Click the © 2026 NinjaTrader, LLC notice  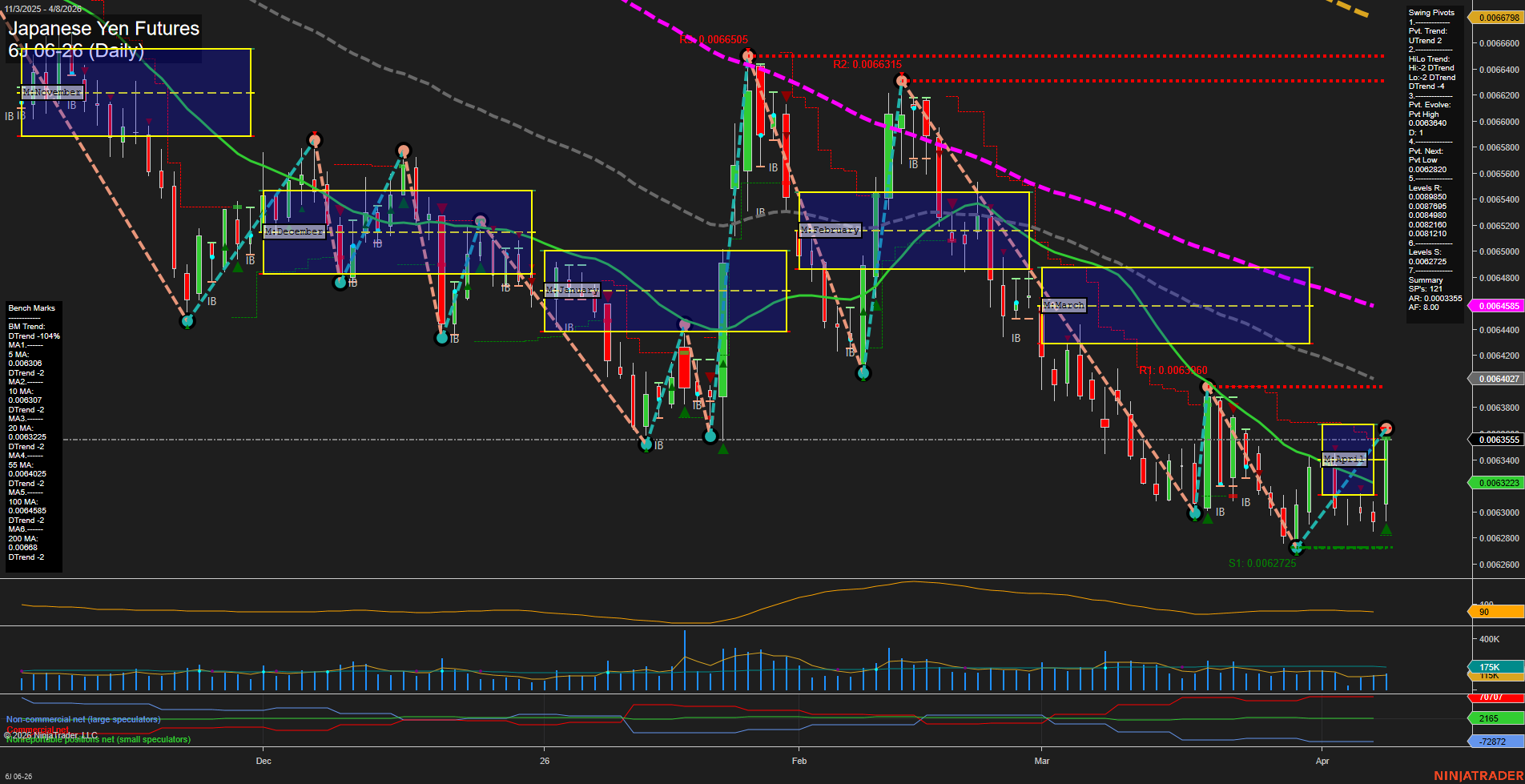click(50, 734)
